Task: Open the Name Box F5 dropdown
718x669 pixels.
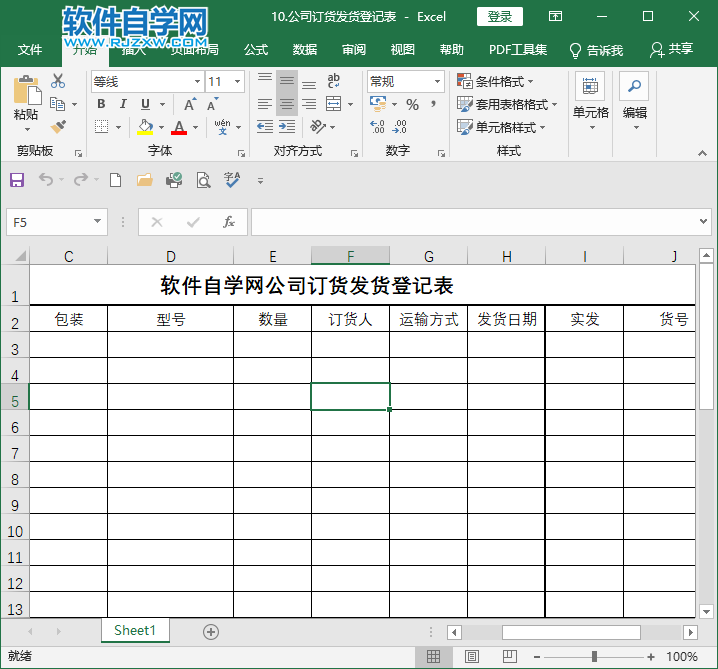Action: click(97, 222)
